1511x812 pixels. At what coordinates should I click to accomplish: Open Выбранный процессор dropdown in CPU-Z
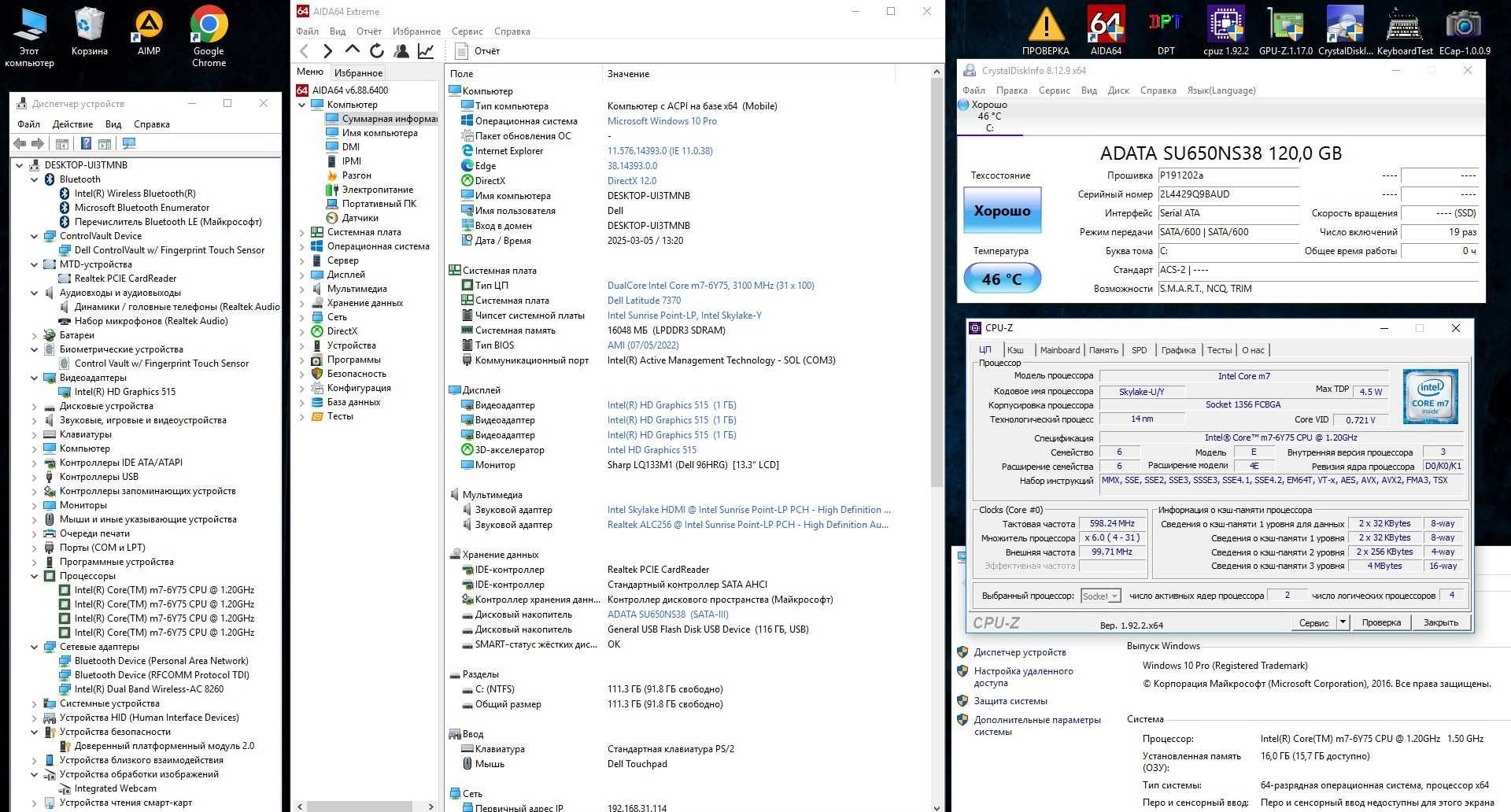coord(1100,596)
